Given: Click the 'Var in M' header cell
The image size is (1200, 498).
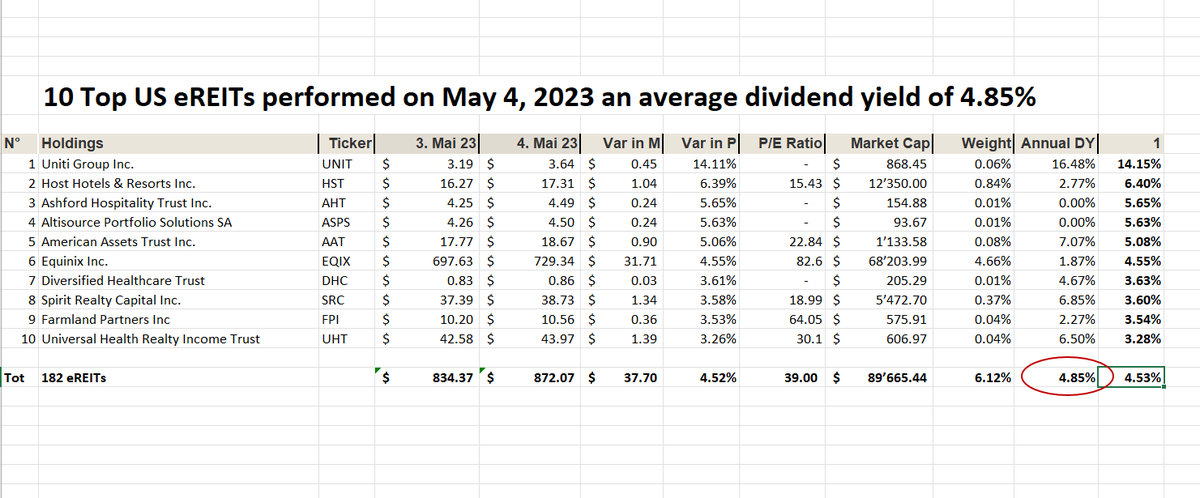Looking at the screenshot, I should (x=621, y=143).
